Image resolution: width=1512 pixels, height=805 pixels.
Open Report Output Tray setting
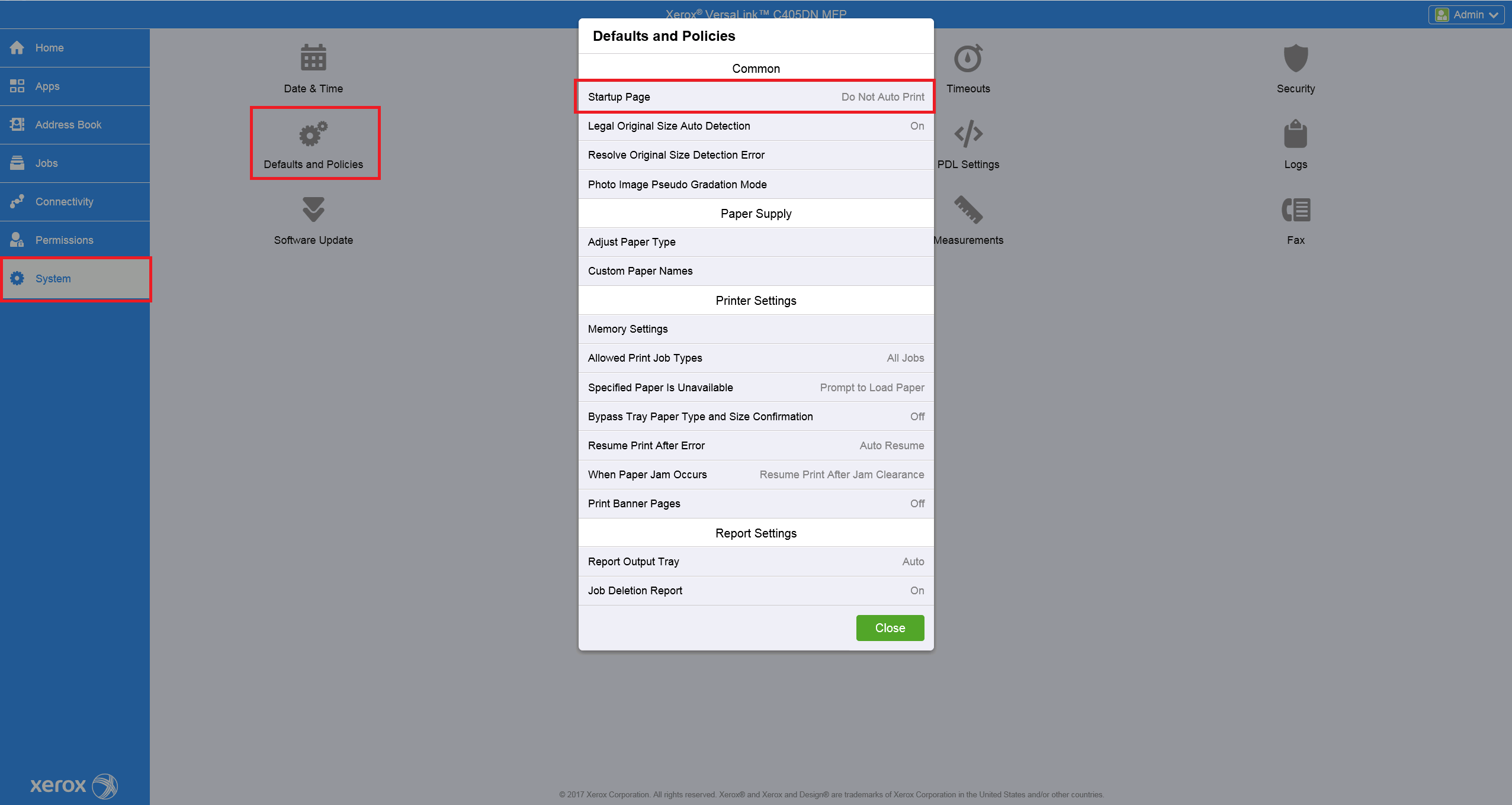coord(756,562)
